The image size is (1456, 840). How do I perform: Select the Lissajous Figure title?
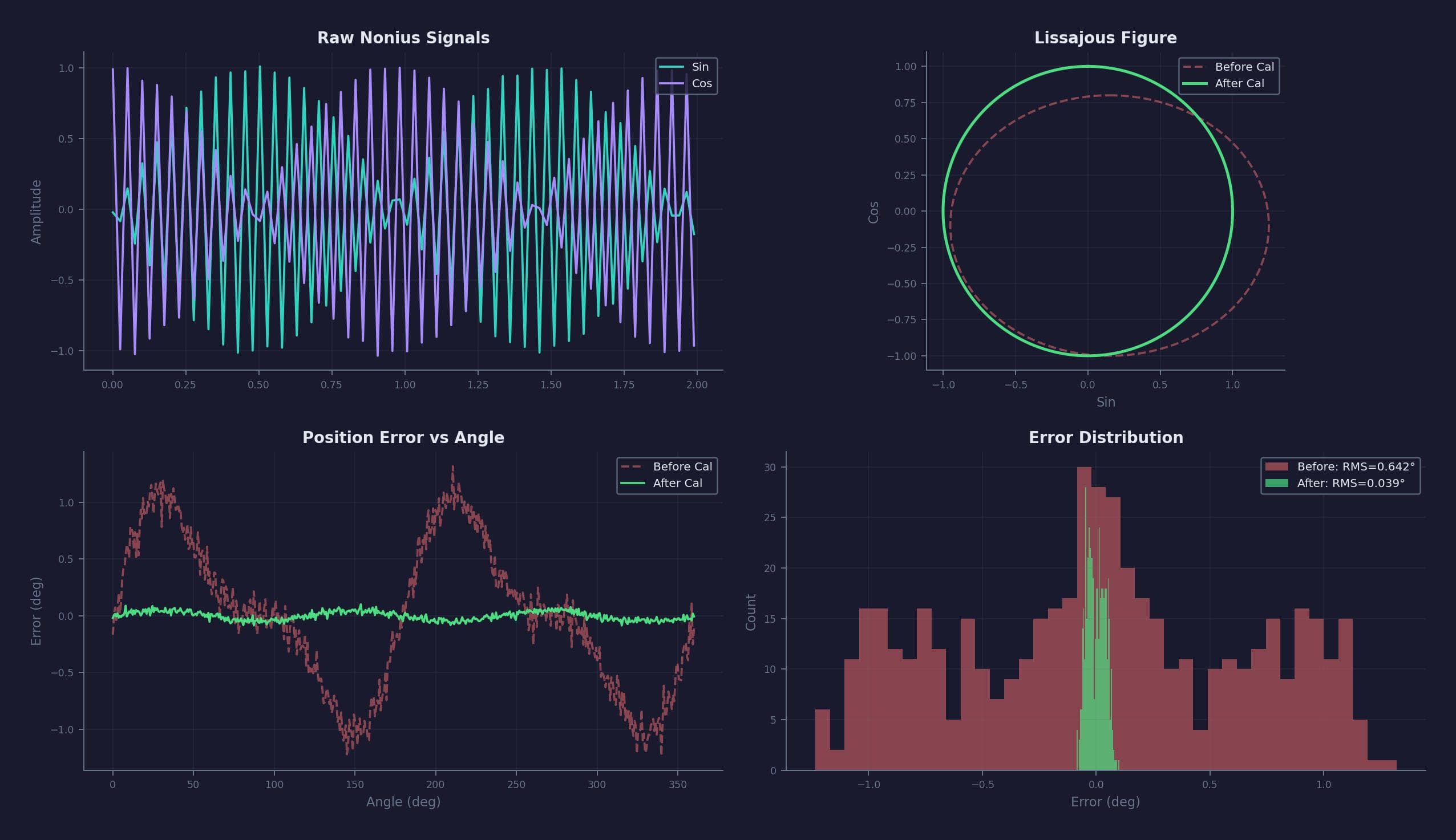click(1105, 38)
